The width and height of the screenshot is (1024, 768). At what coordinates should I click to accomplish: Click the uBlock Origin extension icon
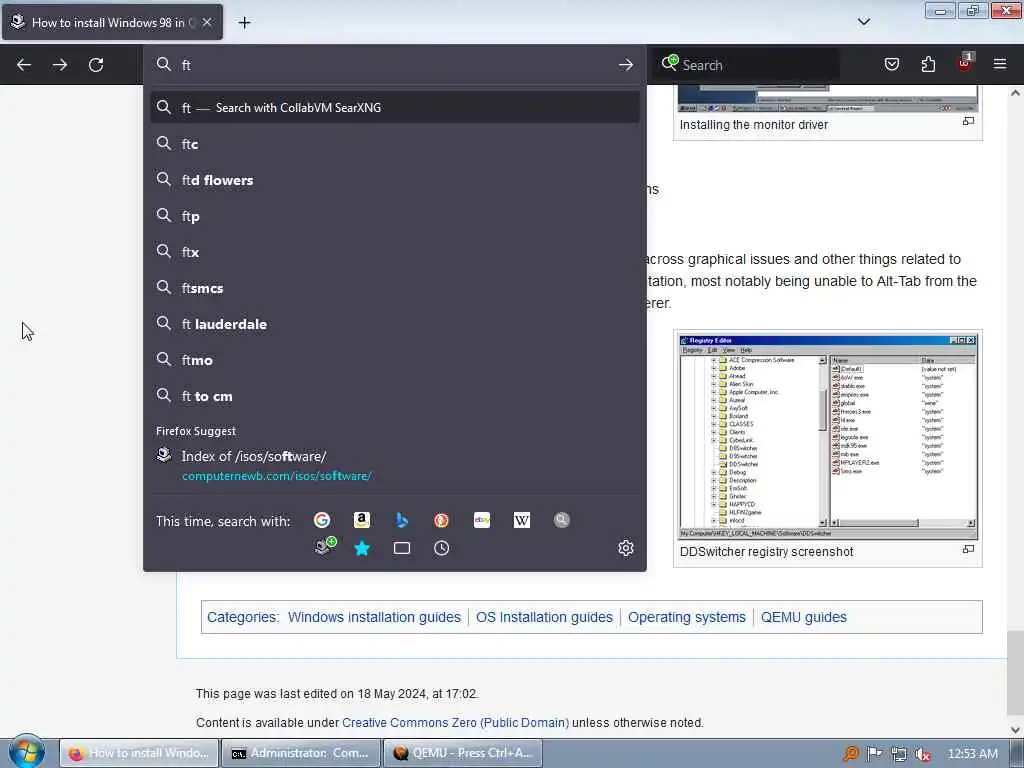[x=965, y=63]
